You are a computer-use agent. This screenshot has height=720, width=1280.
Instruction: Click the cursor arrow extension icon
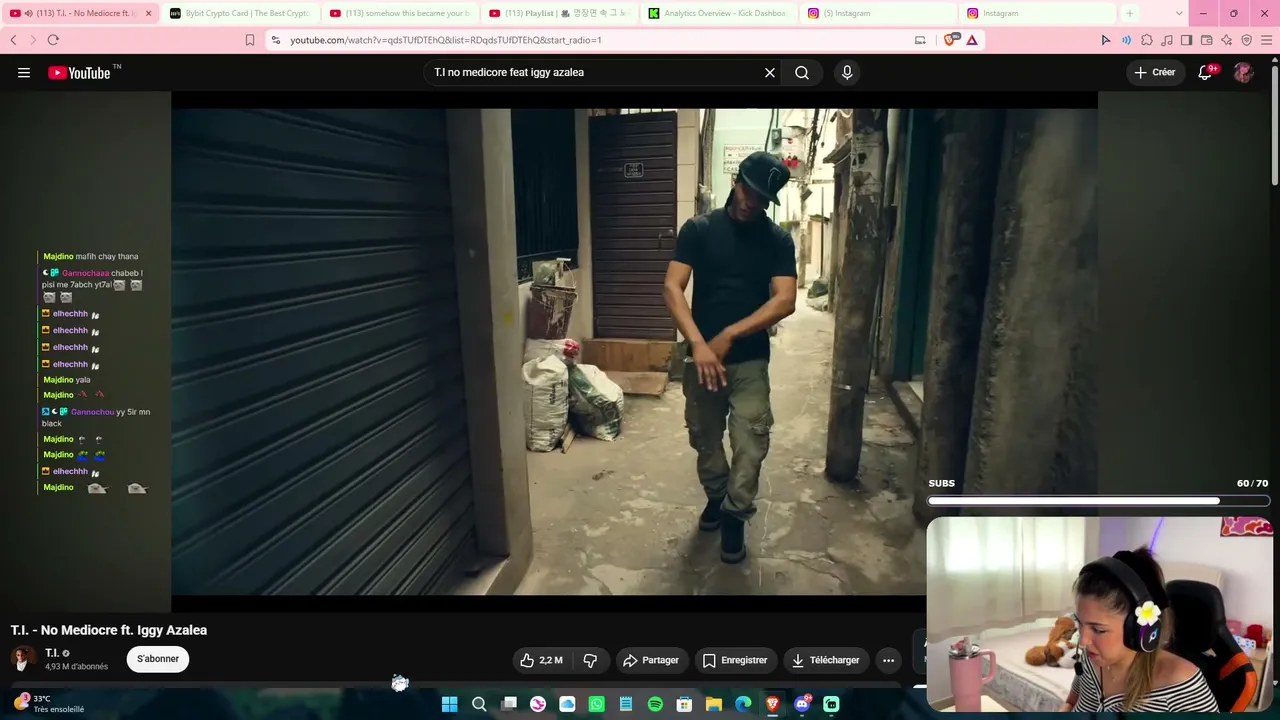point(1106,40)
